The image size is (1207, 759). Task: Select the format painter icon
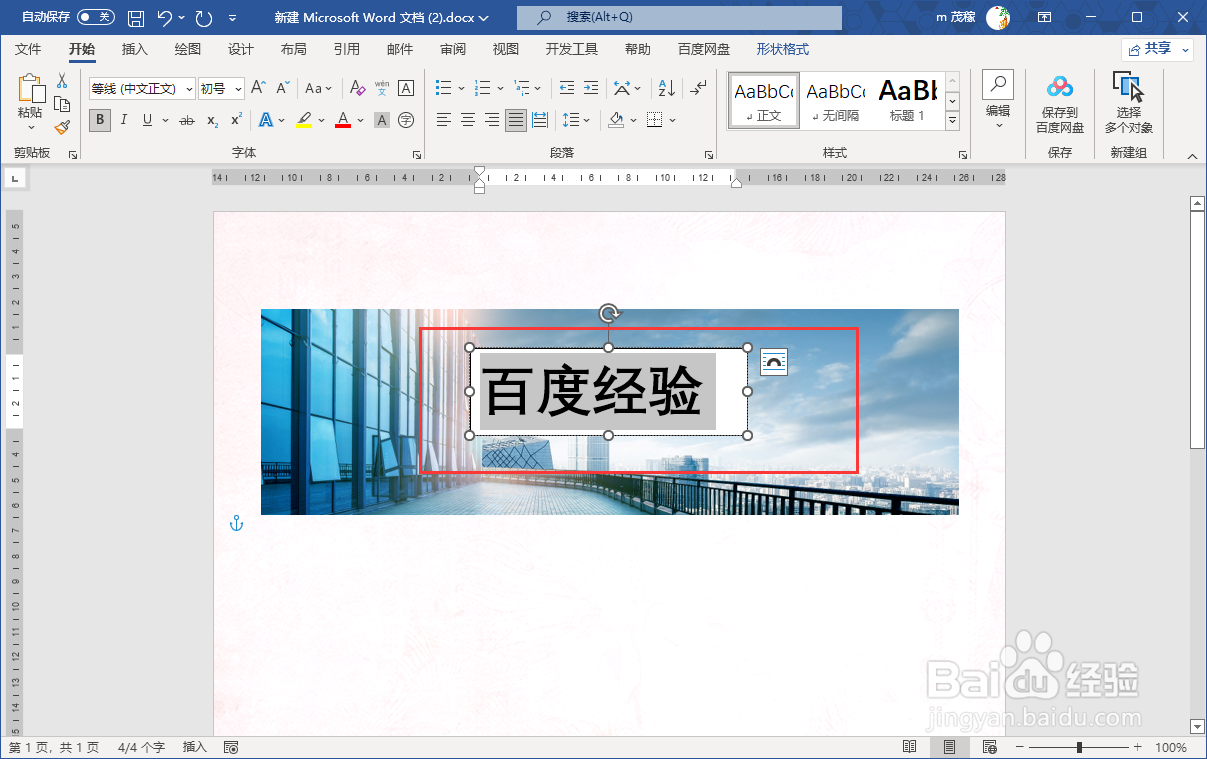pyautogui.click(x=62, y=127)
